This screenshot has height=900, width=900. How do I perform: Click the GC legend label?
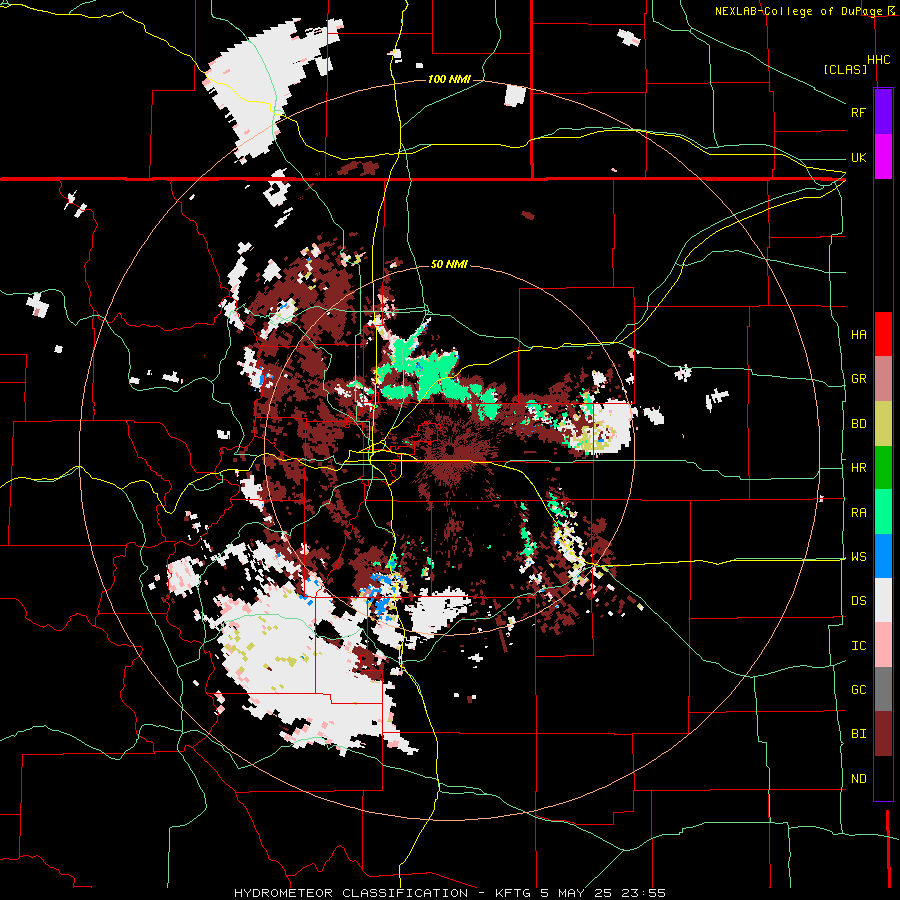tap(858, 689)
